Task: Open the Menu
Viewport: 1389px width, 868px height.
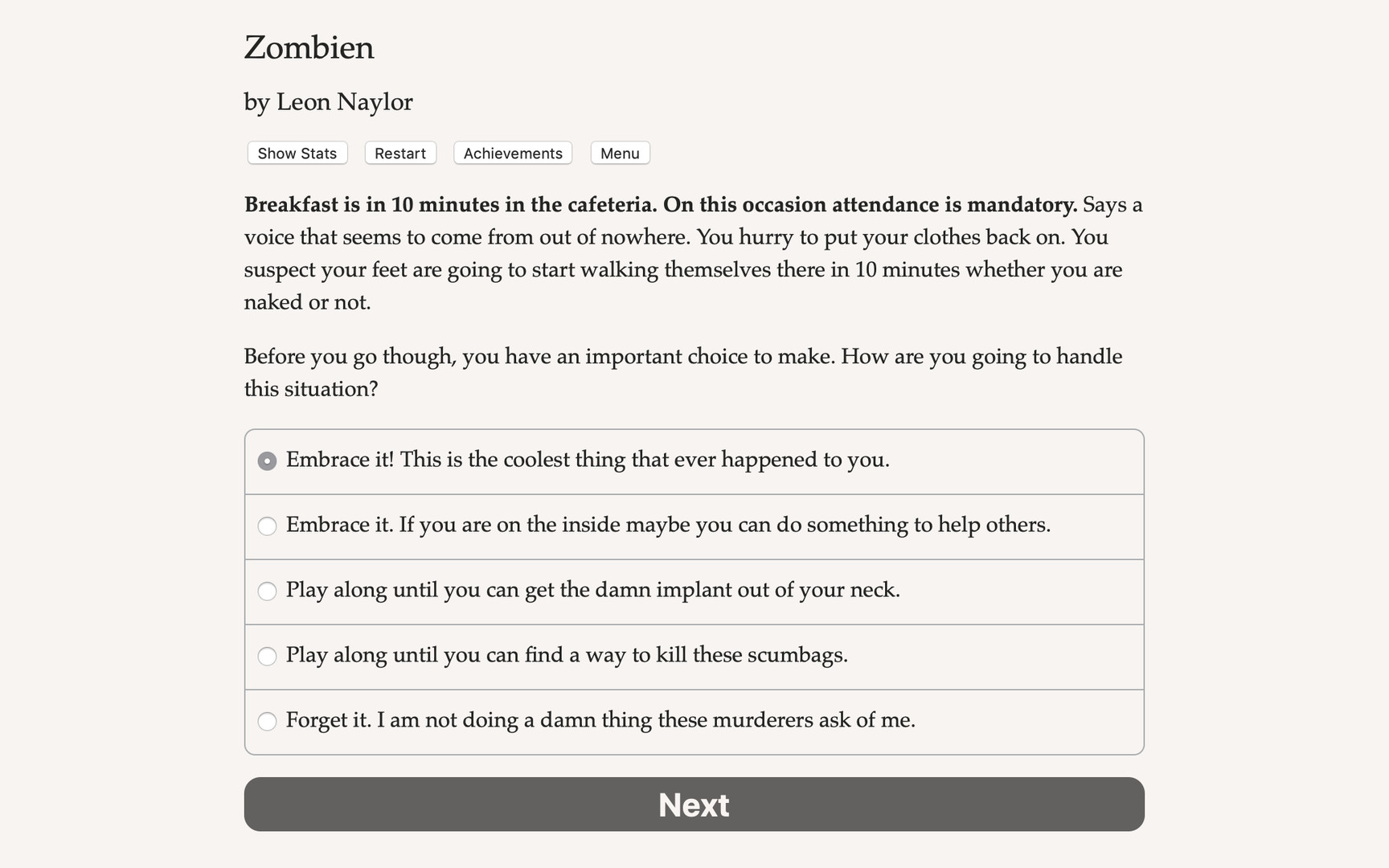Action: point(619,153)
